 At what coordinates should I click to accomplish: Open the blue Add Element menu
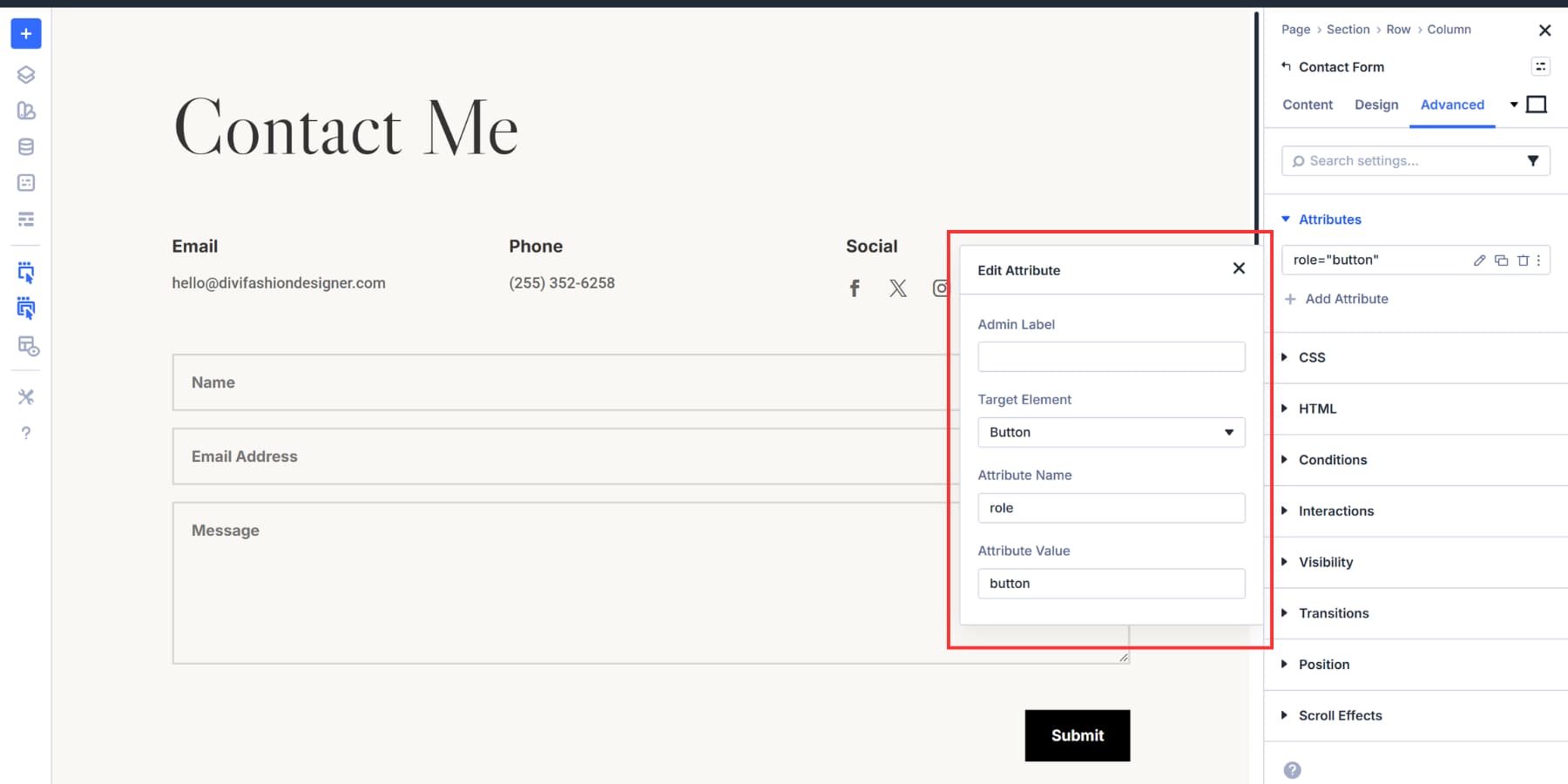tap(25, 34)
